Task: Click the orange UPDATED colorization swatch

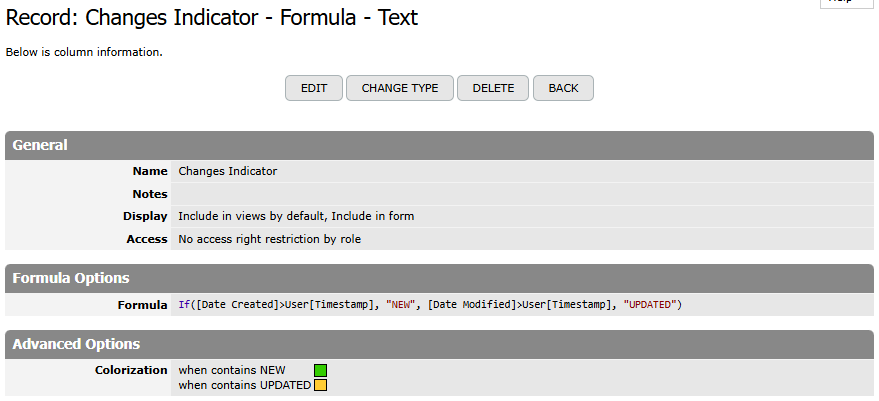Action: tap(321, 385)
